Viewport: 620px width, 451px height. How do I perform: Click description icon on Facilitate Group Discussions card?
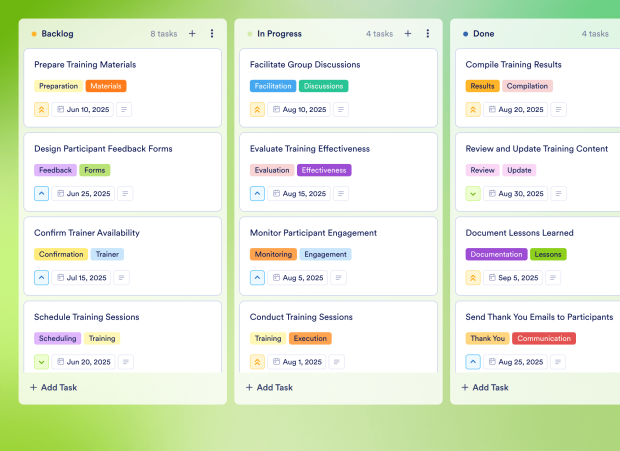click(341, 109)
